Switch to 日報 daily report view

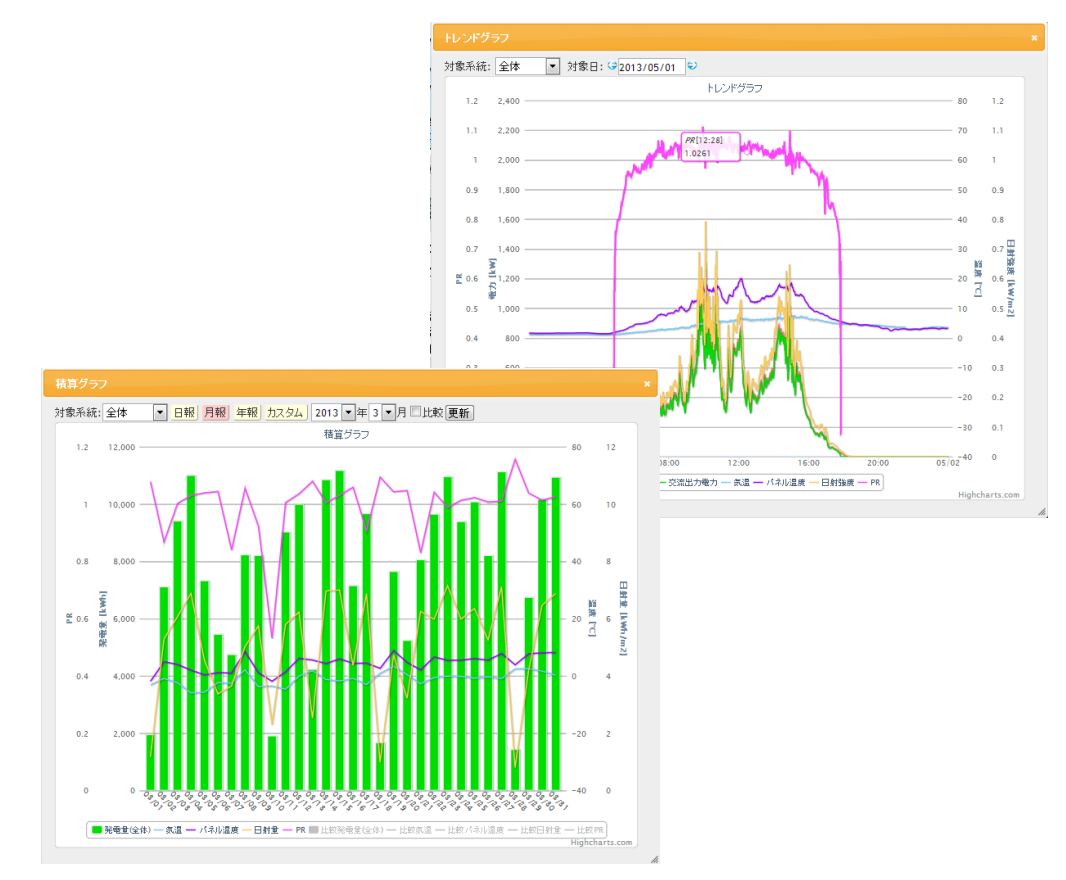click(x=185, y=412)
